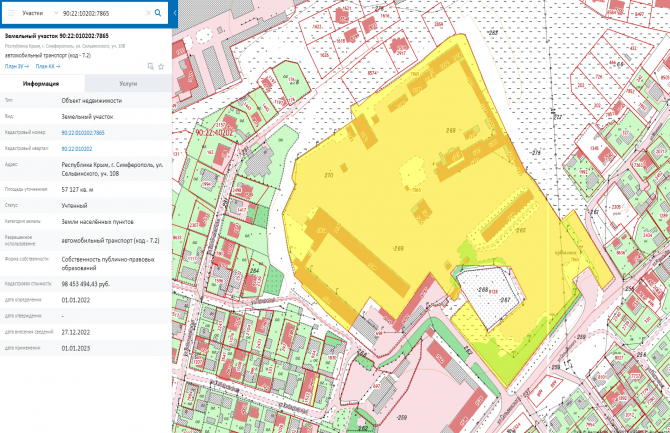Switch to the Услуги tab
The height and width of the screenshot is (433, 670).
[128, 84]
